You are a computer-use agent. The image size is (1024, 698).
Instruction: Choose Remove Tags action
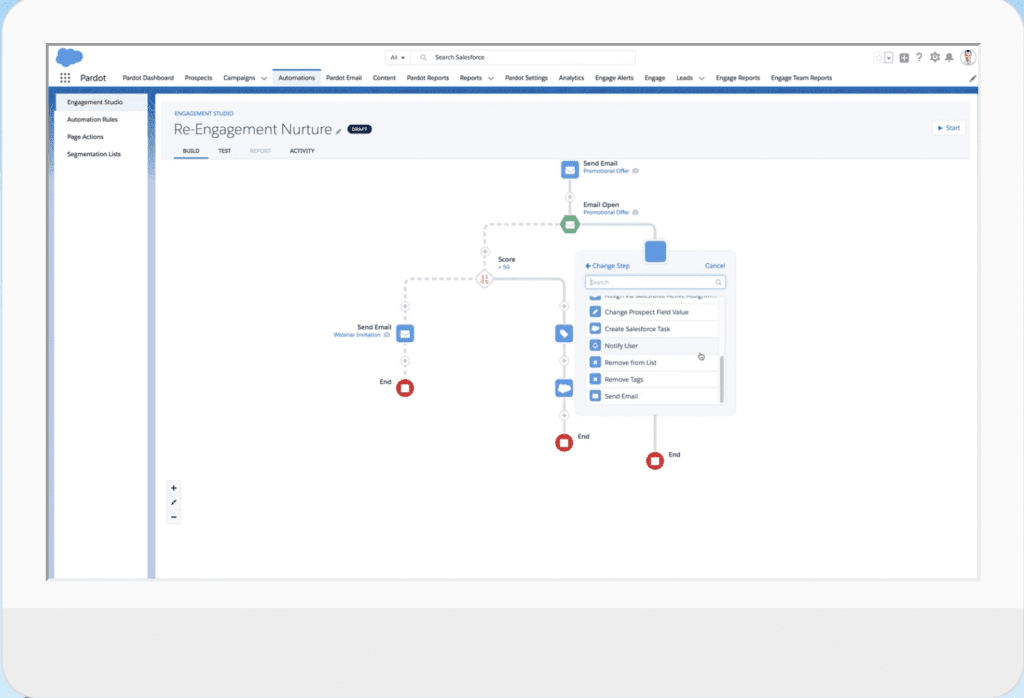(x=653, y=379)
